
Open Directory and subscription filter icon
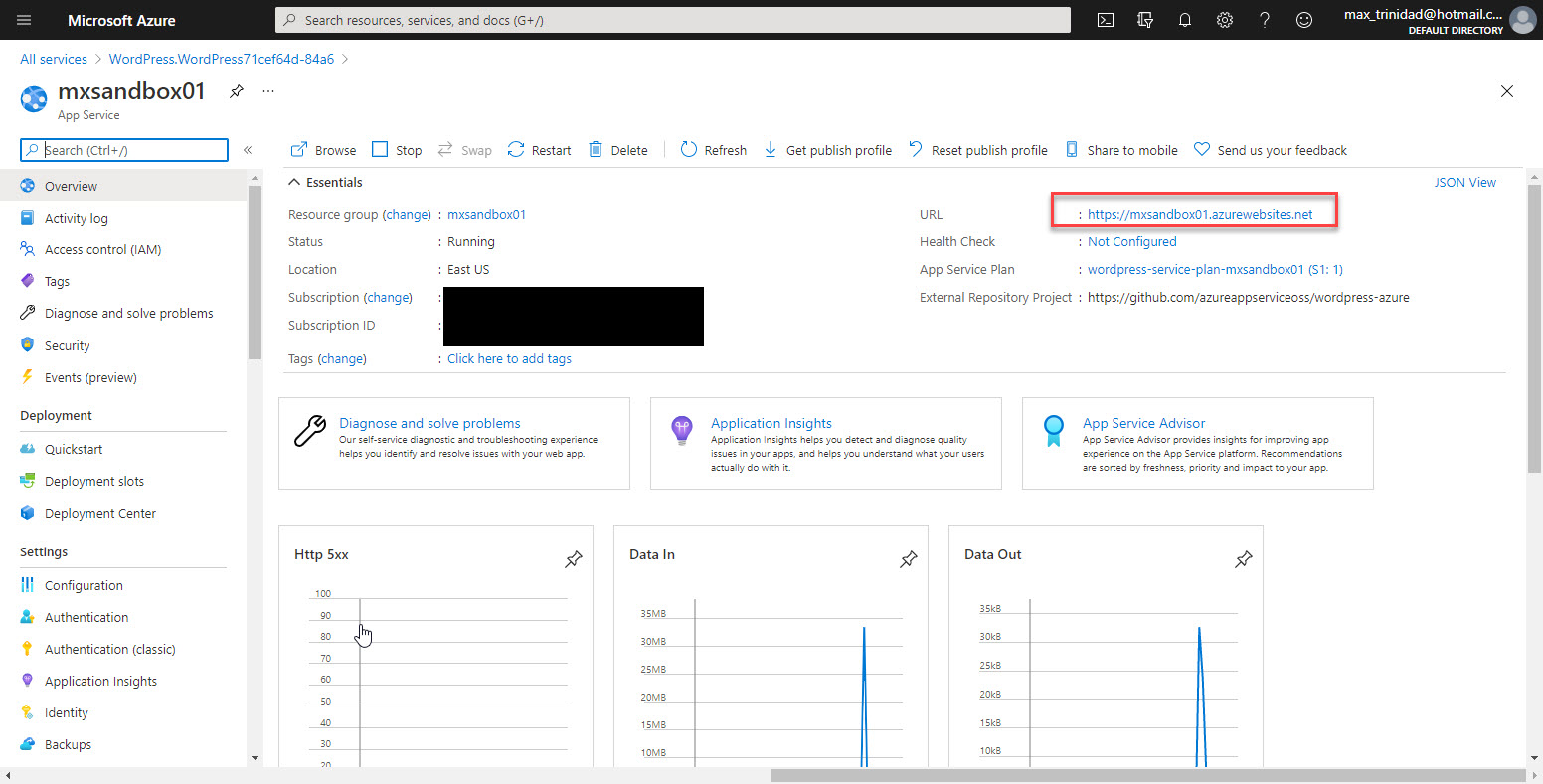[1145, 20]
